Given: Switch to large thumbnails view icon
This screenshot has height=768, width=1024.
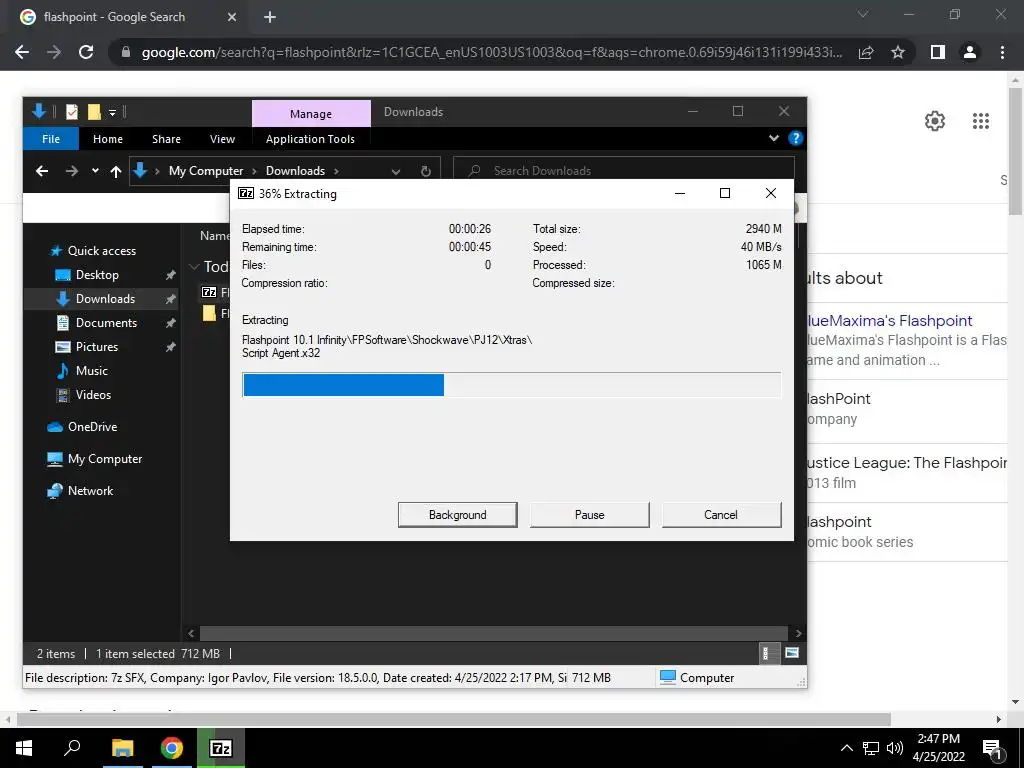Looking at the screenshot, I should click(792, 653).
